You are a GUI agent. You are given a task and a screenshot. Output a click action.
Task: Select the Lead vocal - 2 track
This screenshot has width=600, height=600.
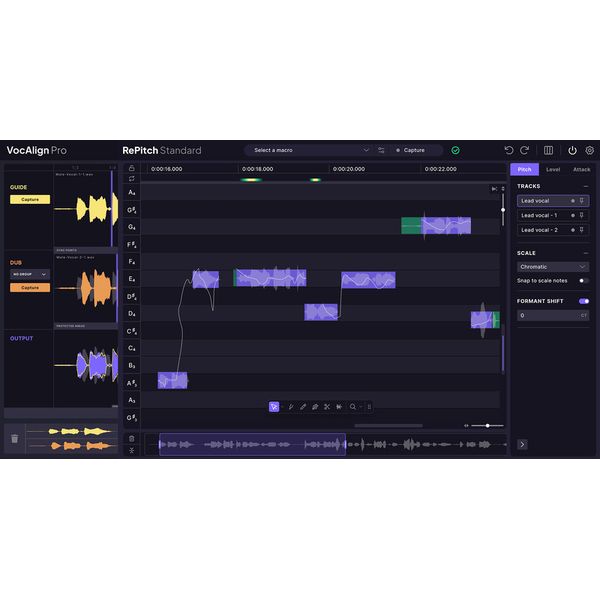pos(553,230)
